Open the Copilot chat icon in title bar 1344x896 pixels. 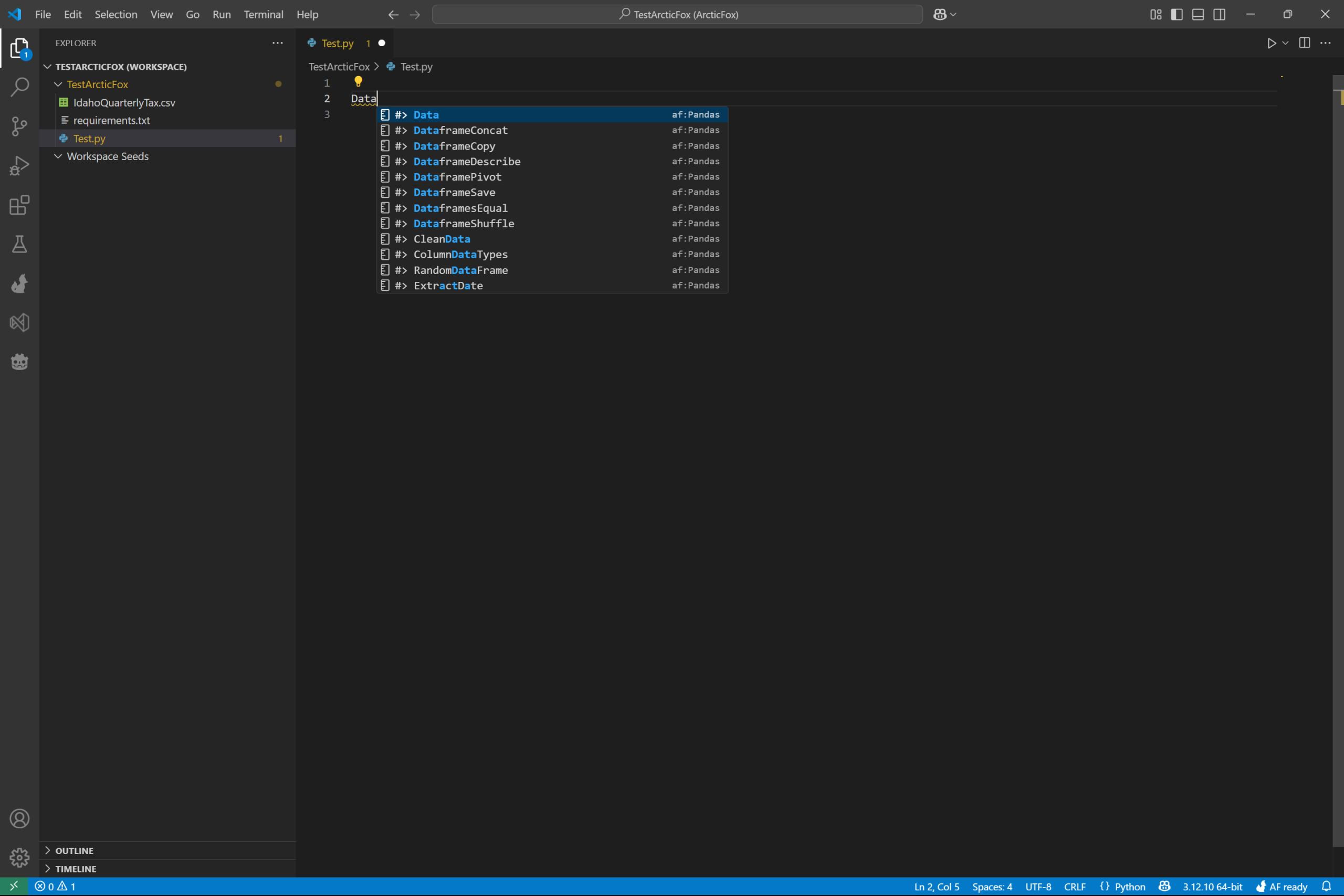coord(939,15)
